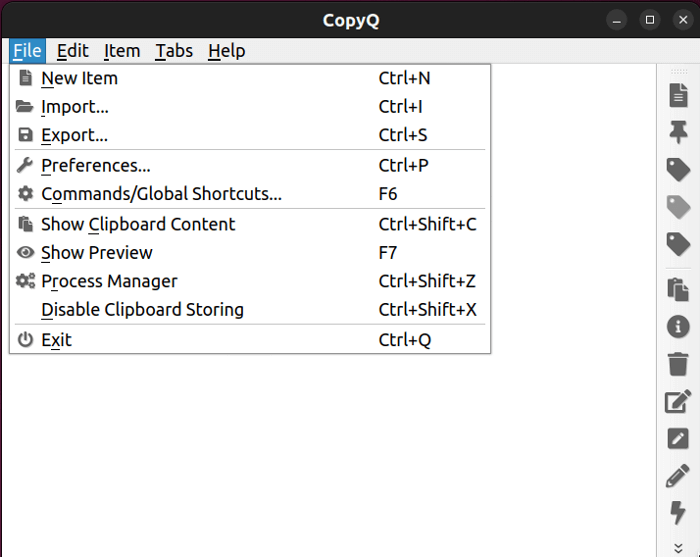Image resolution: width=700 pixels, height=557 pixels.
Task: Select Show Clipboard Content menu entry
Action: click(x=250, y=224)
